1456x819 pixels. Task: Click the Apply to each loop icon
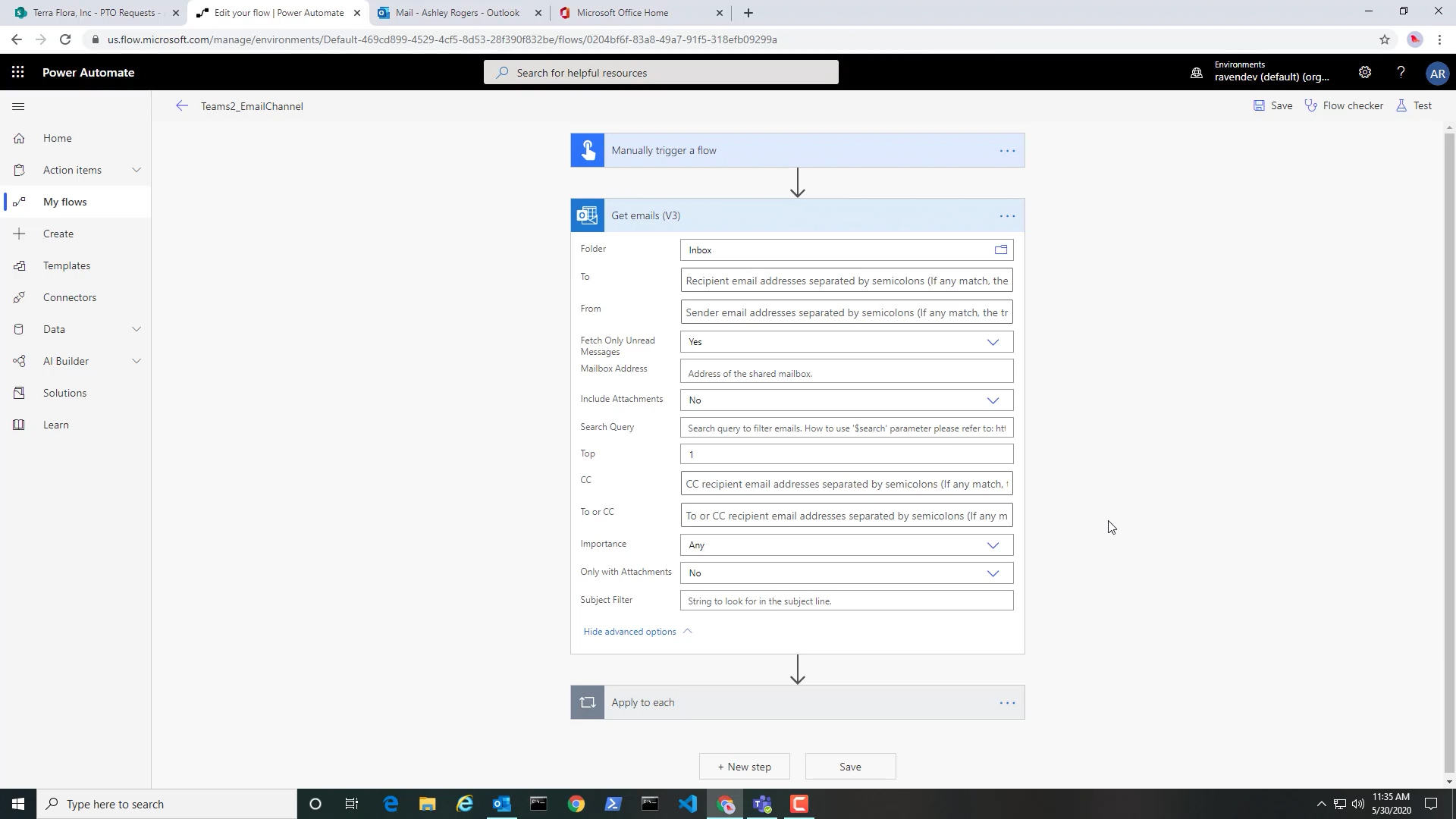pyautogui.click(x=588, y=702)
